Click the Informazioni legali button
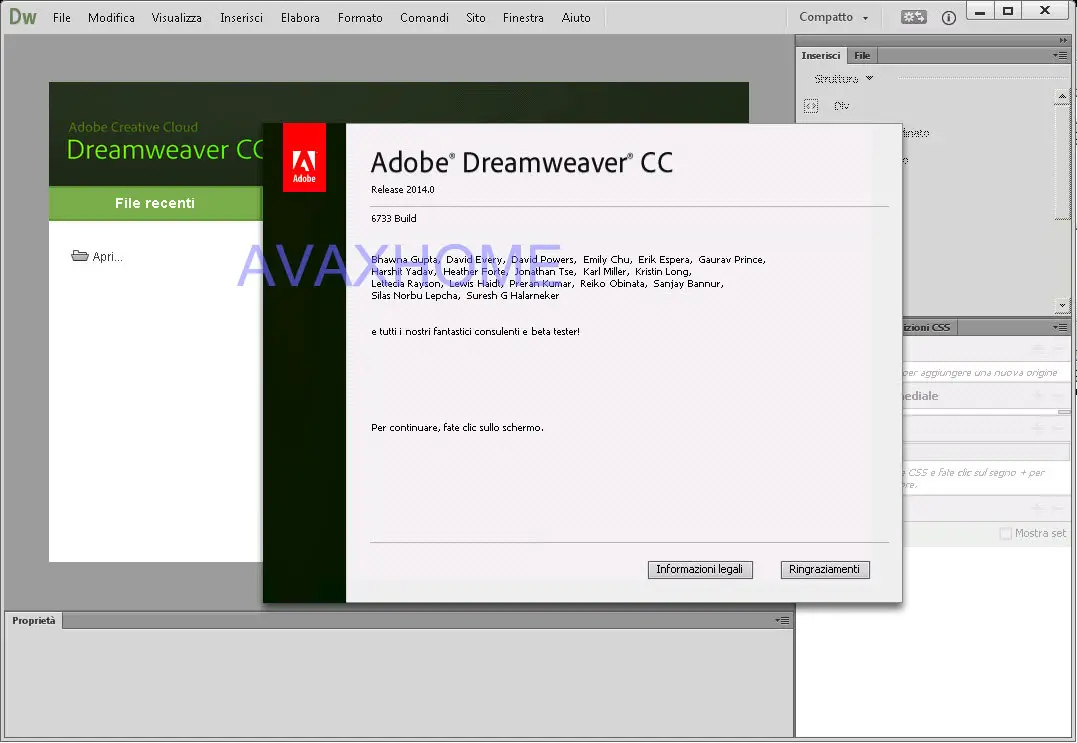 click(700, 570)
